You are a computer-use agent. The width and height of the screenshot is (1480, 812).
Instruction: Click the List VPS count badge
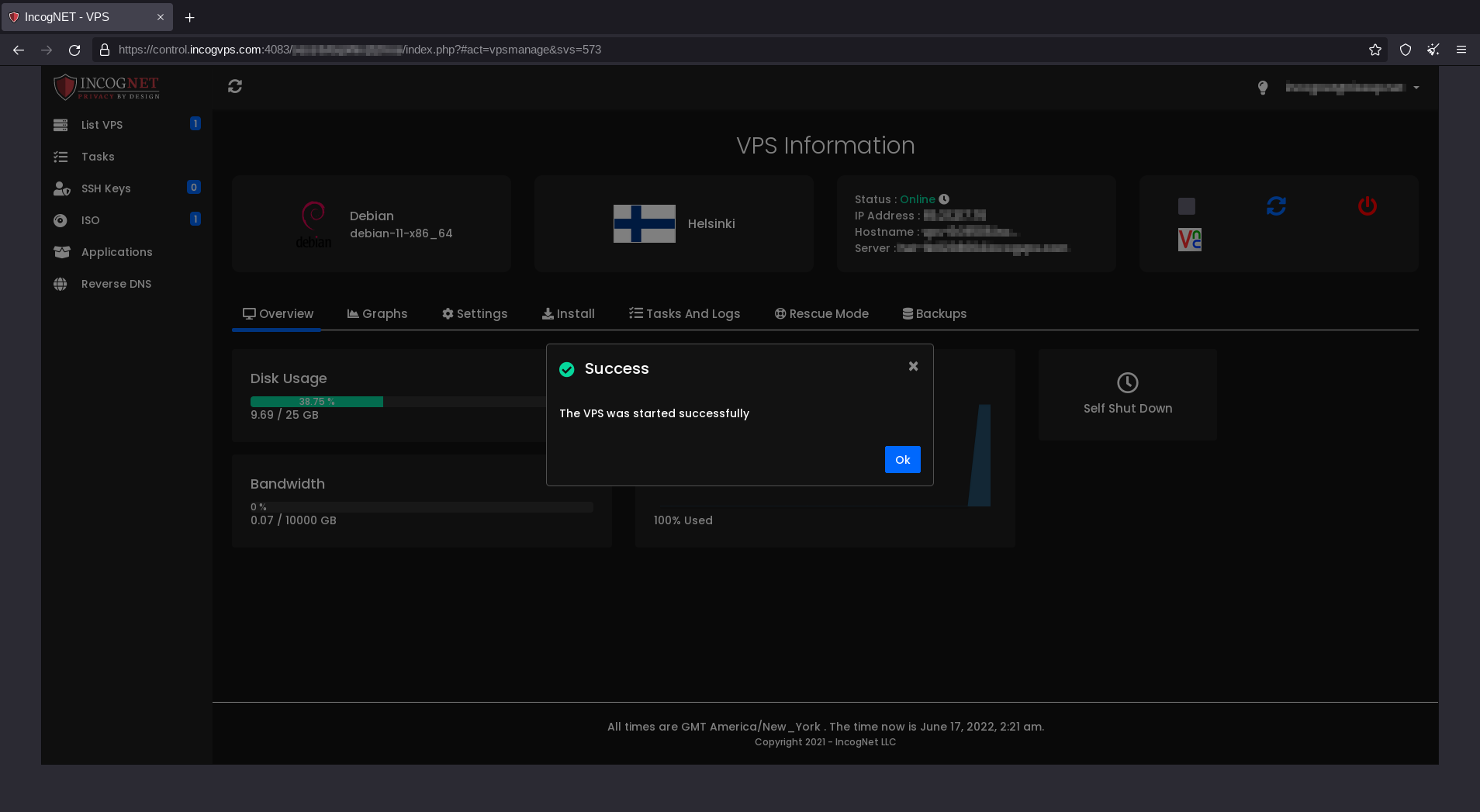tap(195, 123)
